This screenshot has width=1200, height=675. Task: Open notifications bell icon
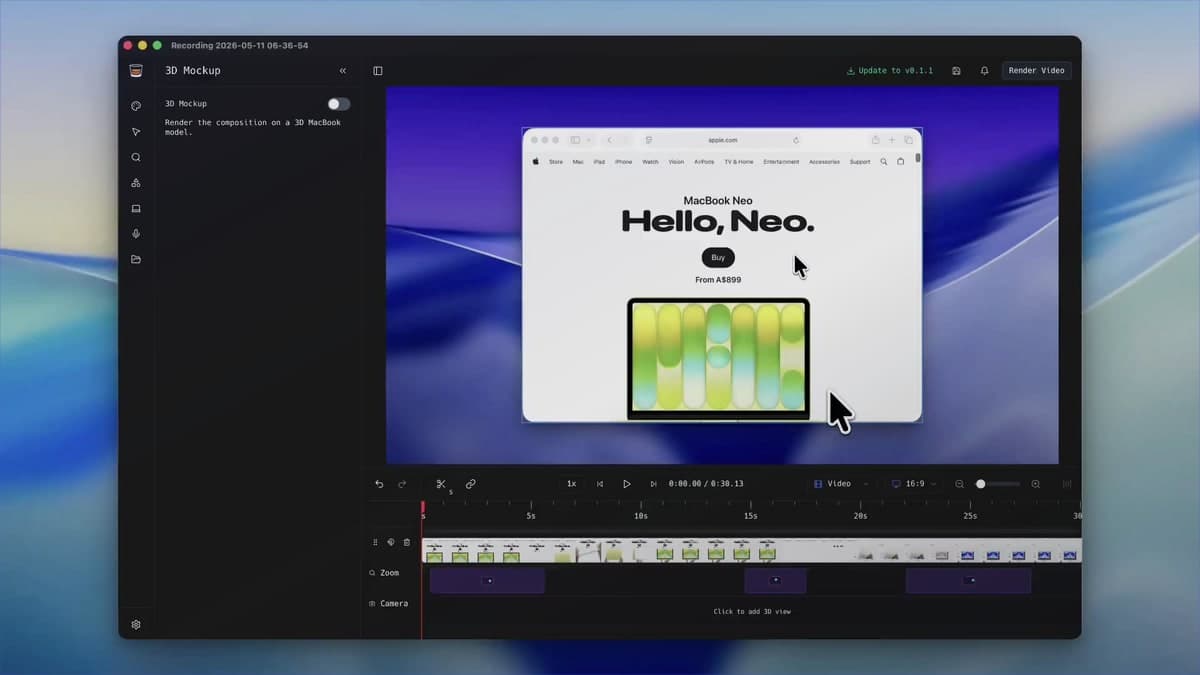point(984,71)
